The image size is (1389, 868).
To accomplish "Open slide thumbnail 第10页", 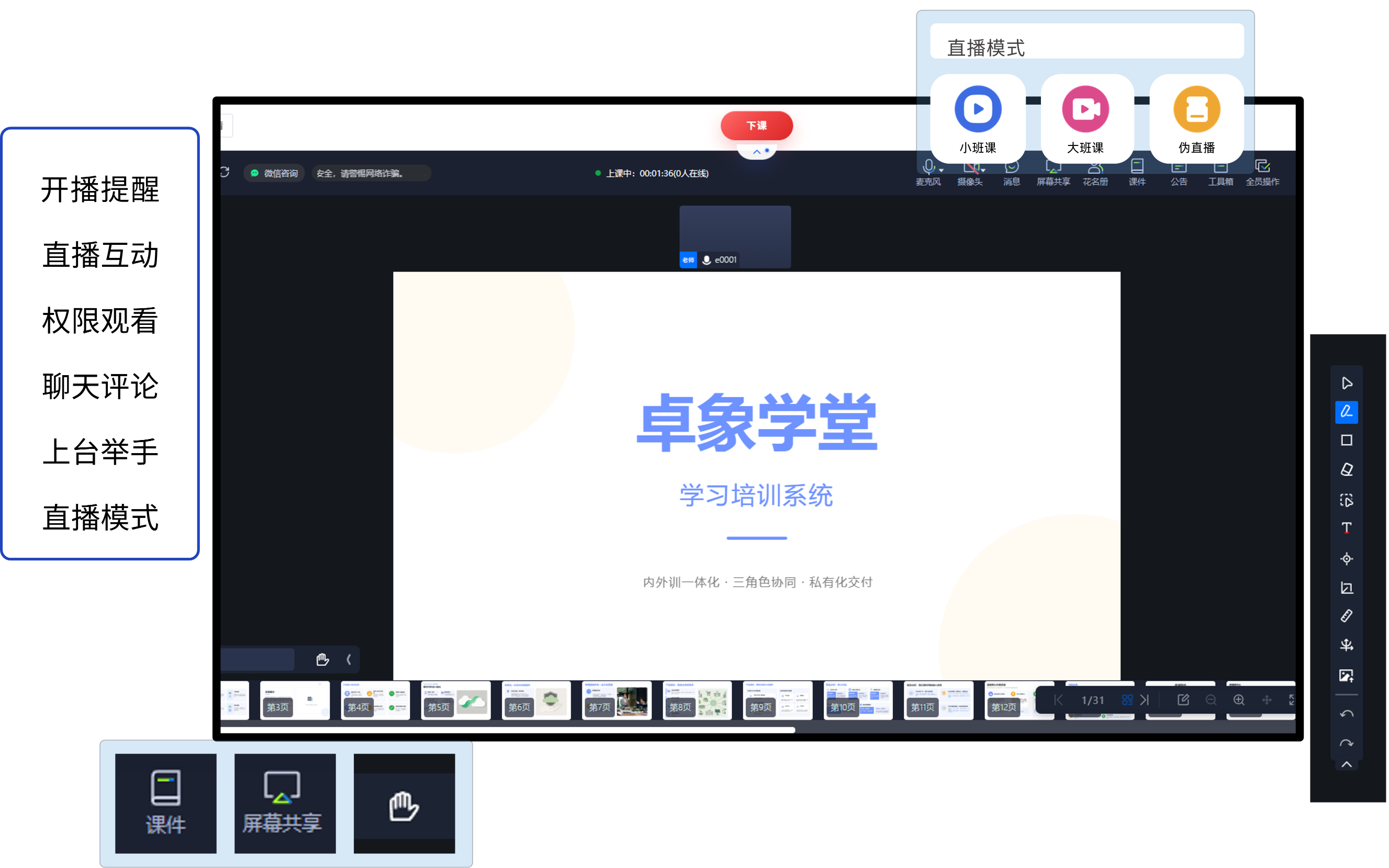I will click(858, 701).
